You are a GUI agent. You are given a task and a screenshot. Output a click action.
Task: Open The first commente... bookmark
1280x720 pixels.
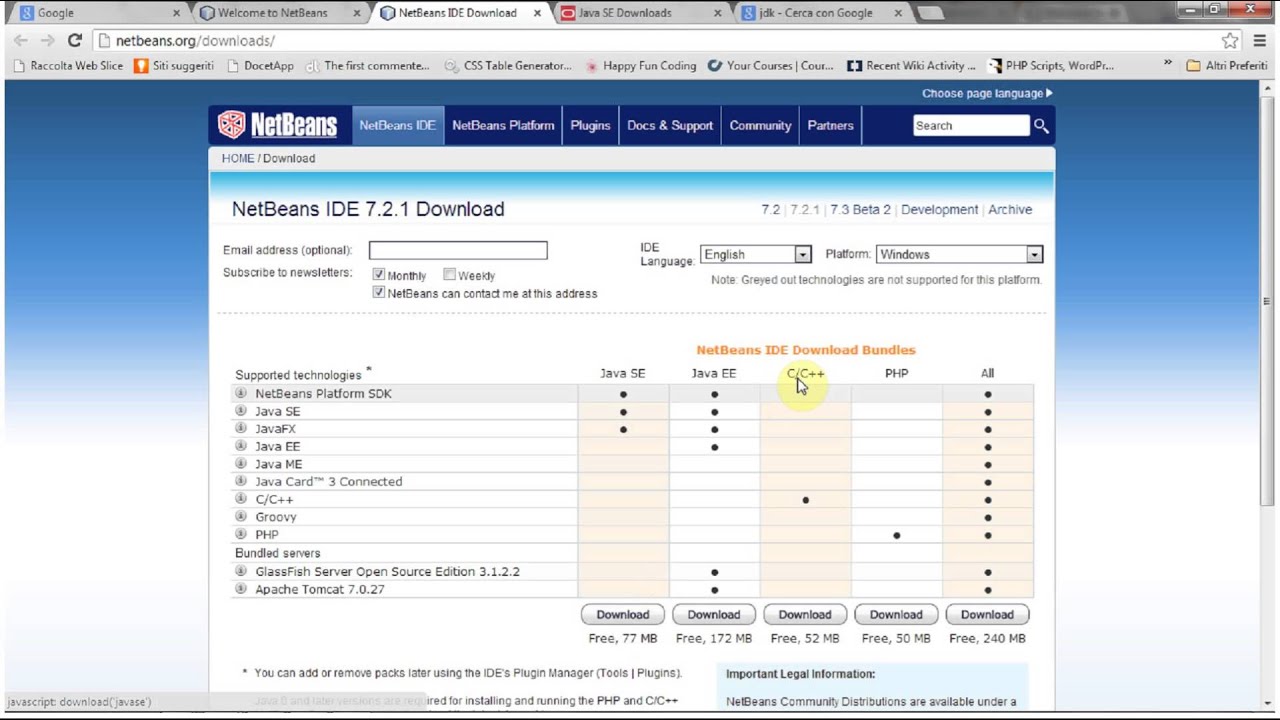[x=368, y=66]
